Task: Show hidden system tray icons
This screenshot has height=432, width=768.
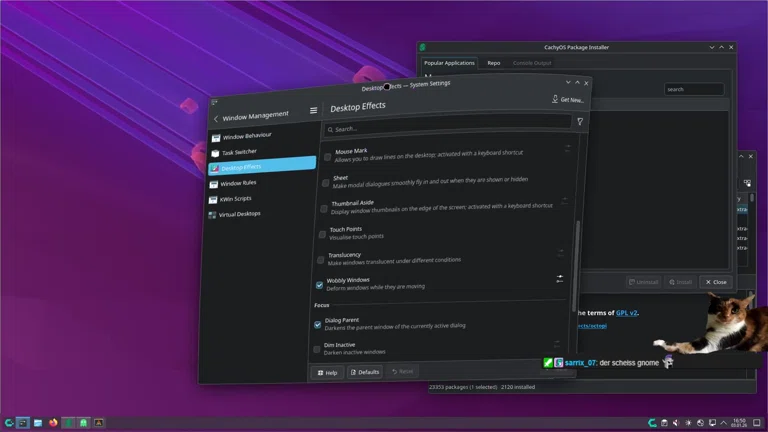Action: coord(723,423)
